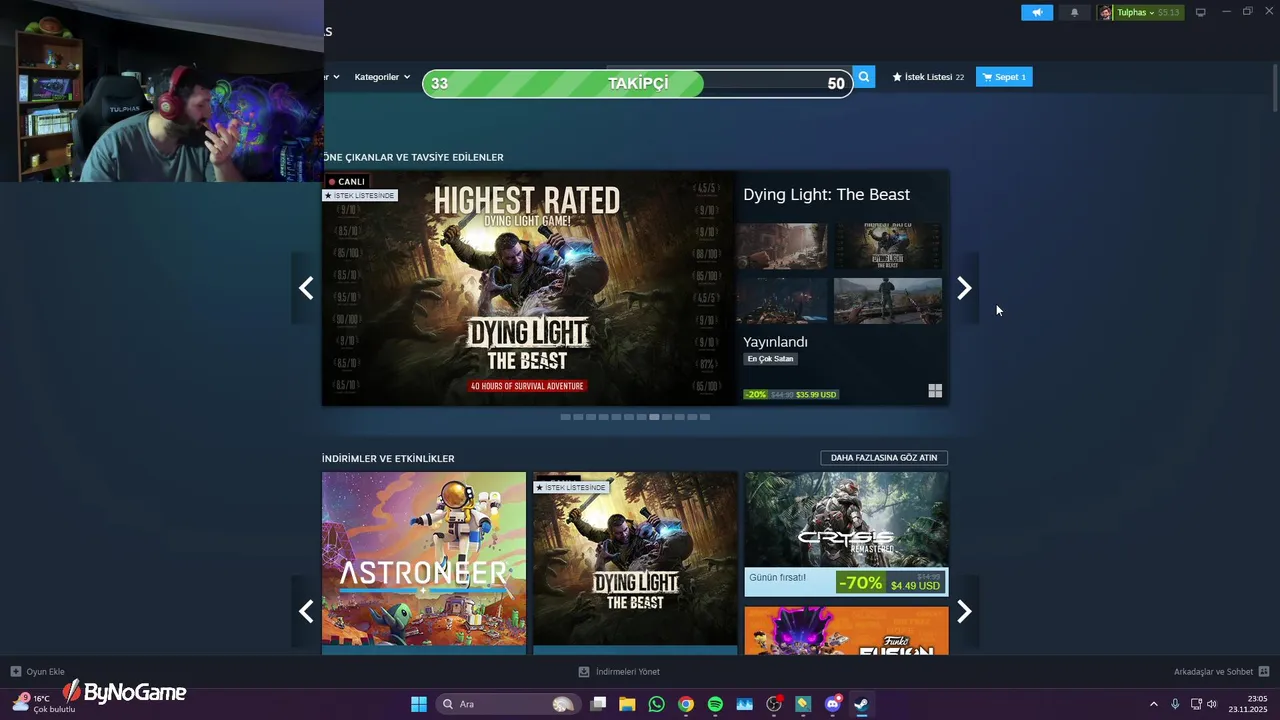Screen dimensions: 1280x720
Task: Open İstek Listesi wishlist link
Action: click(928, 77)
